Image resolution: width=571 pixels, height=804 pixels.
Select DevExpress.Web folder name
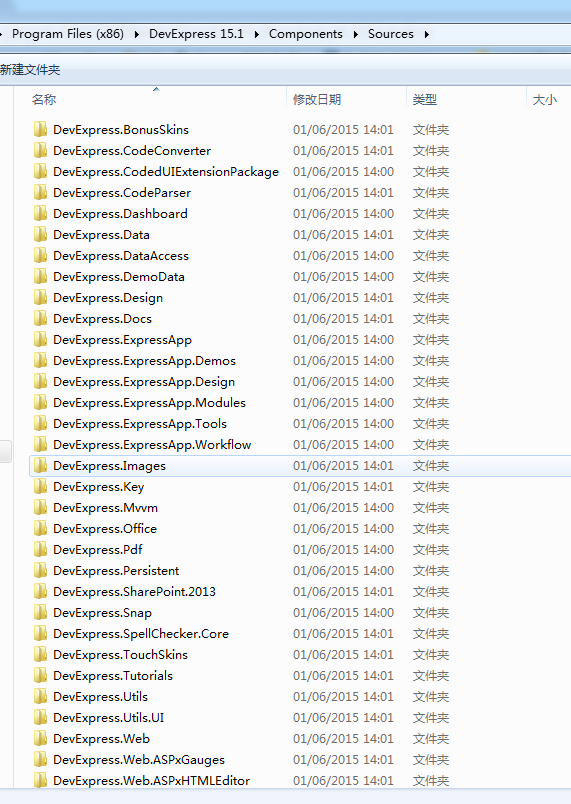click(101, 739)
